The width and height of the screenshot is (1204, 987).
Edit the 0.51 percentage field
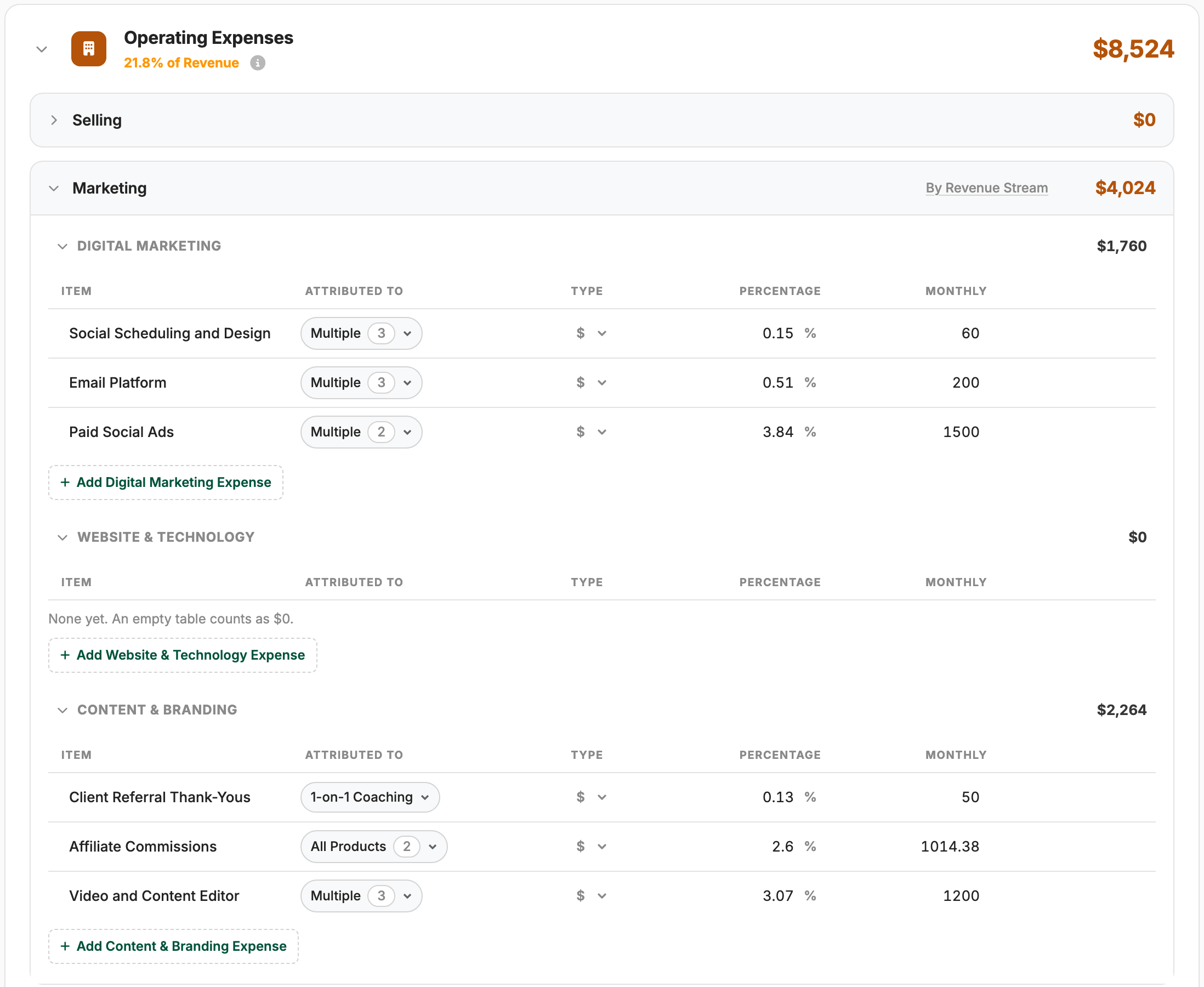coord(777,383)
